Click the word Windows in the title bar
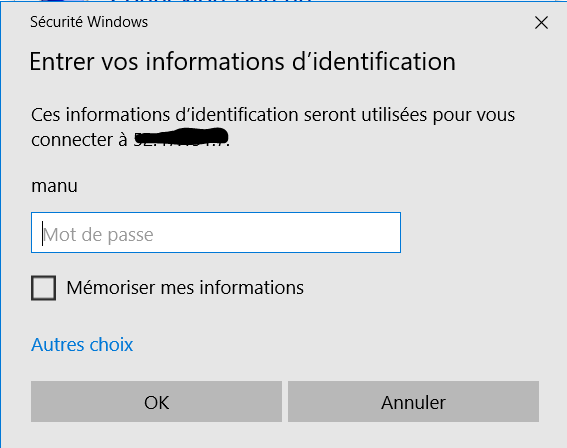The width and height of the screenshot is (567, 448). click(118, 22)
